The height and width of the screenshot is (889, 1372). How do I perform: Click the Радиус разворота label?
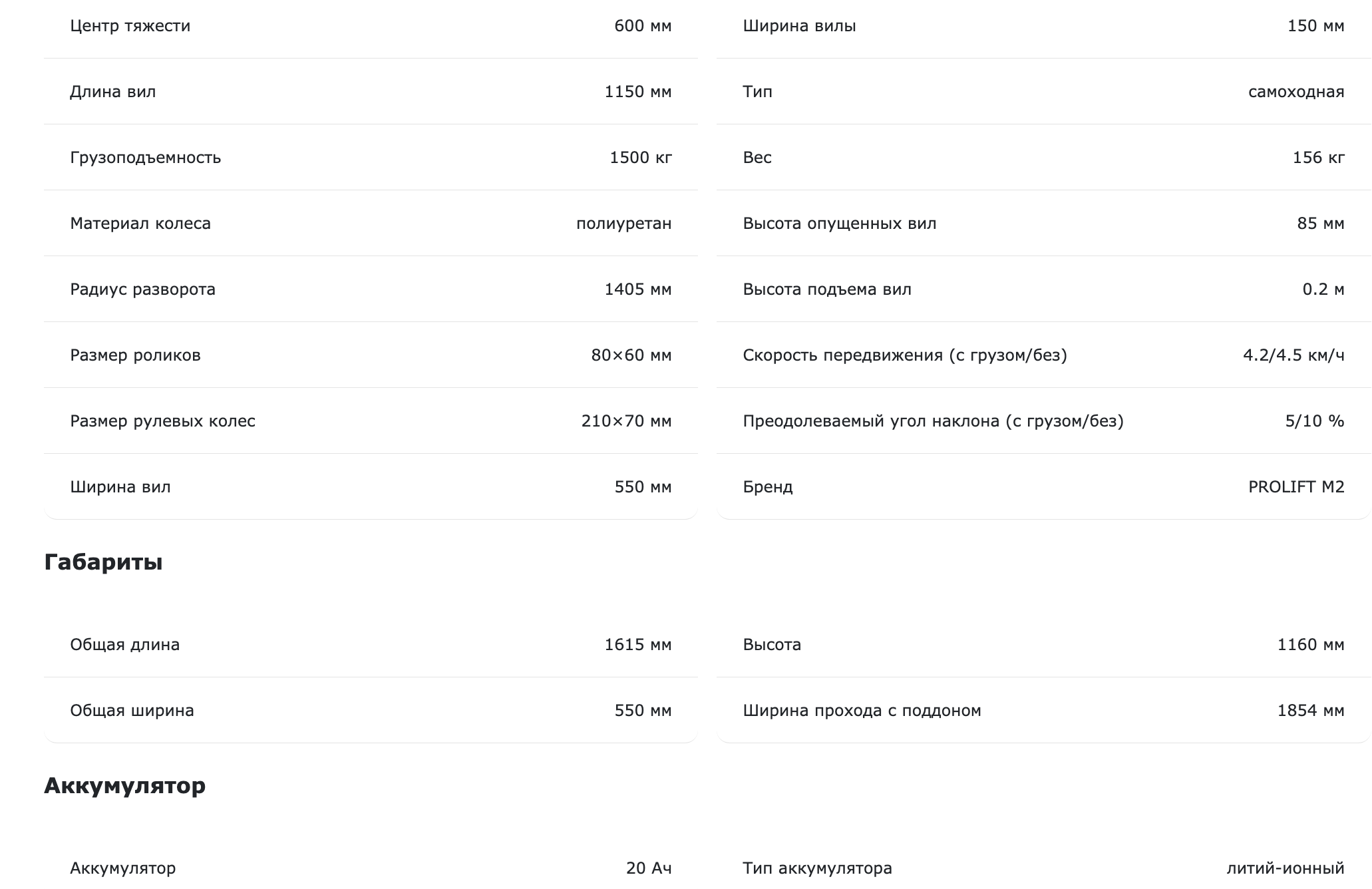143,289
